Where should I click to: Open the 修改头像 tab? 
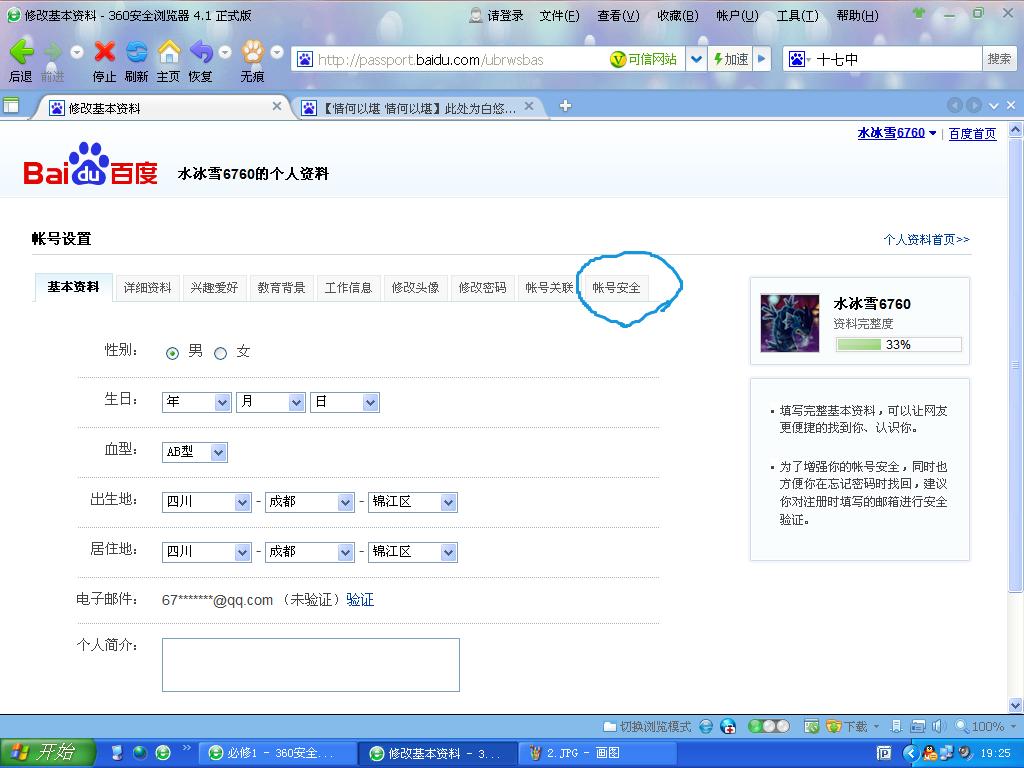pyautogui.click(x=415, y=287)
